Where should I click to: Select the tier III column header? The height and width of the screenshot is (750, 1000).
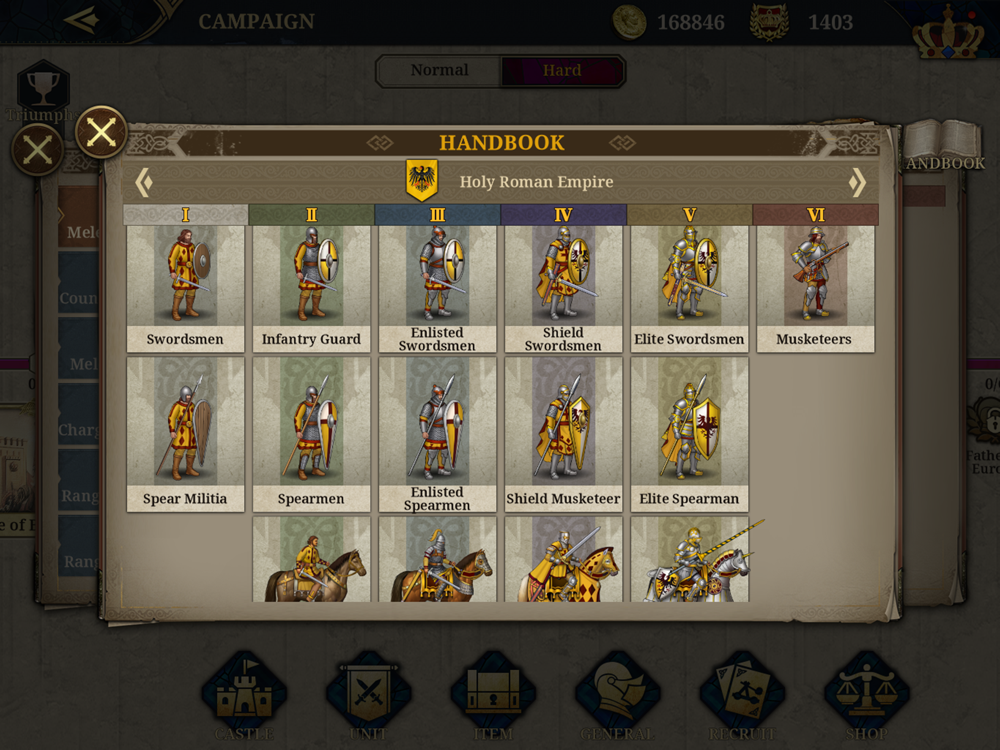(438, 215)
